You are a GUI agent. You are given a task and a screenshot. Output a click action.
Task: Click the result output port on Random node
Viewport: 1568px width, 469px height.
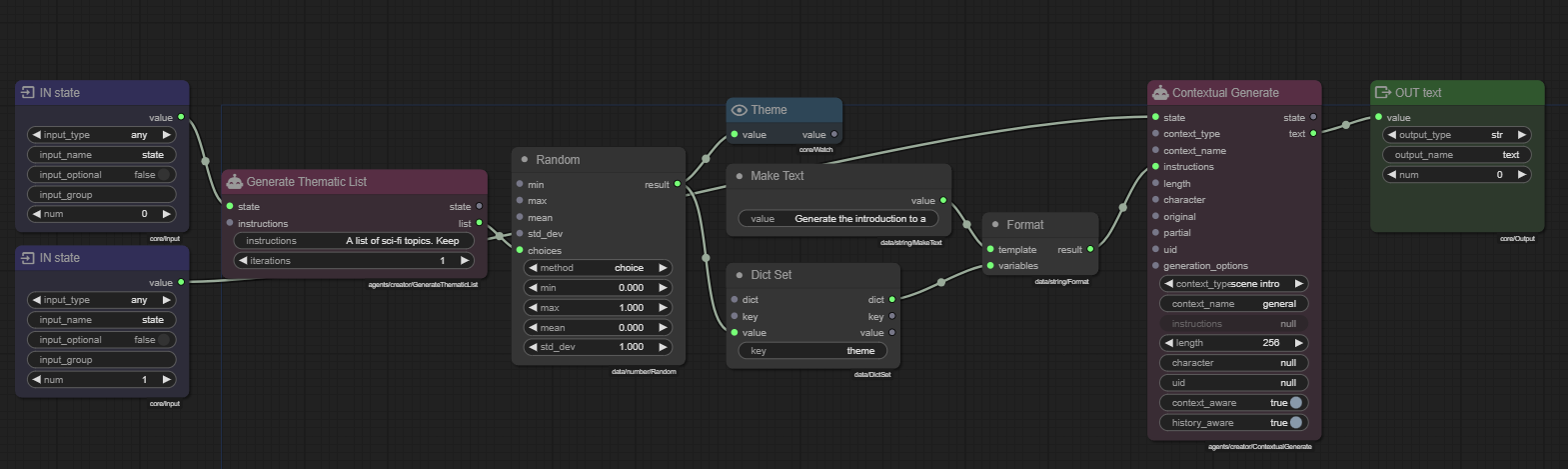point(678,184)
